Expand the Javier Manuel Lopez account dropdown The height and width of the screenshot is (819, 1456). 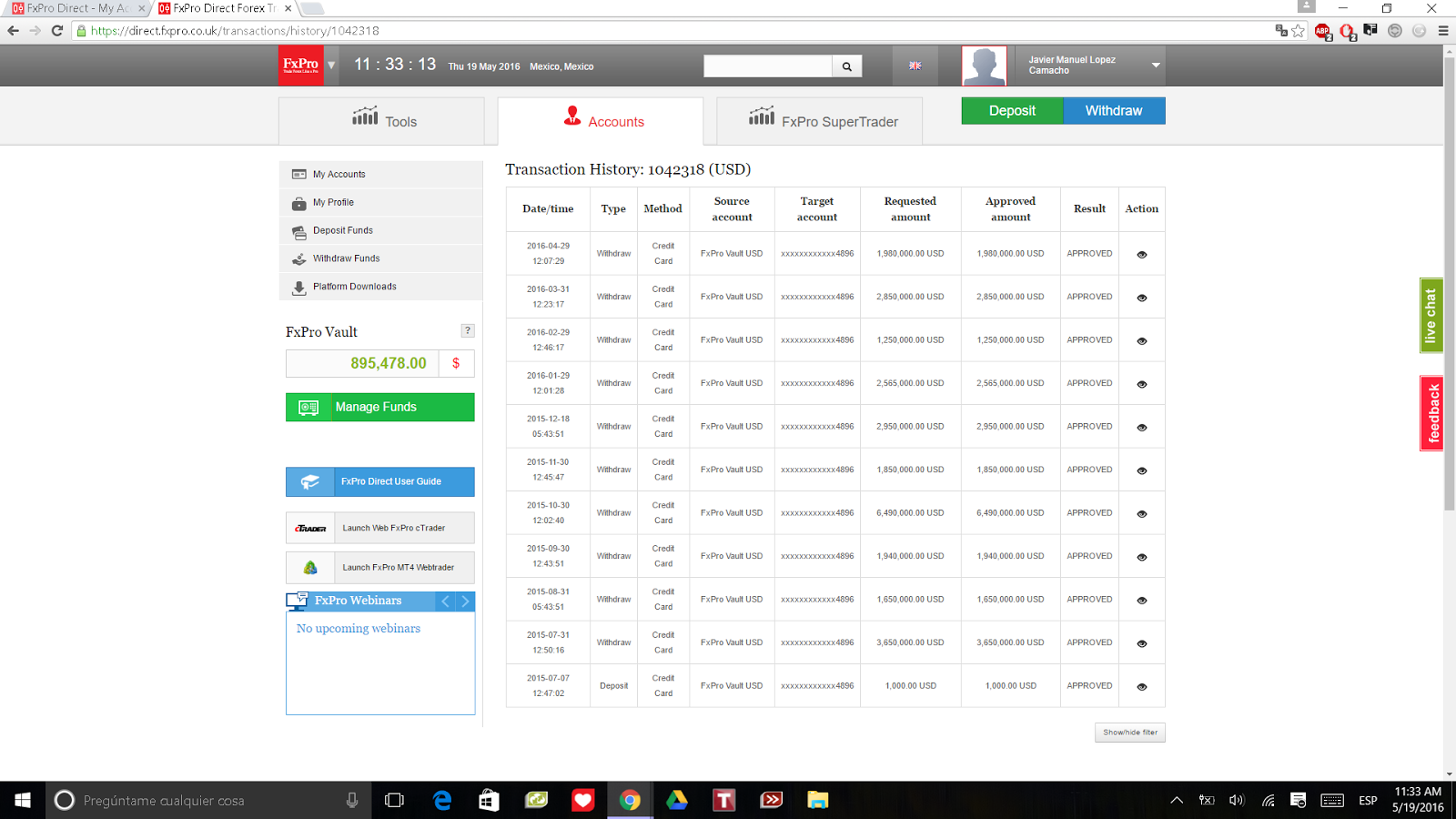tap(1156, 66)
